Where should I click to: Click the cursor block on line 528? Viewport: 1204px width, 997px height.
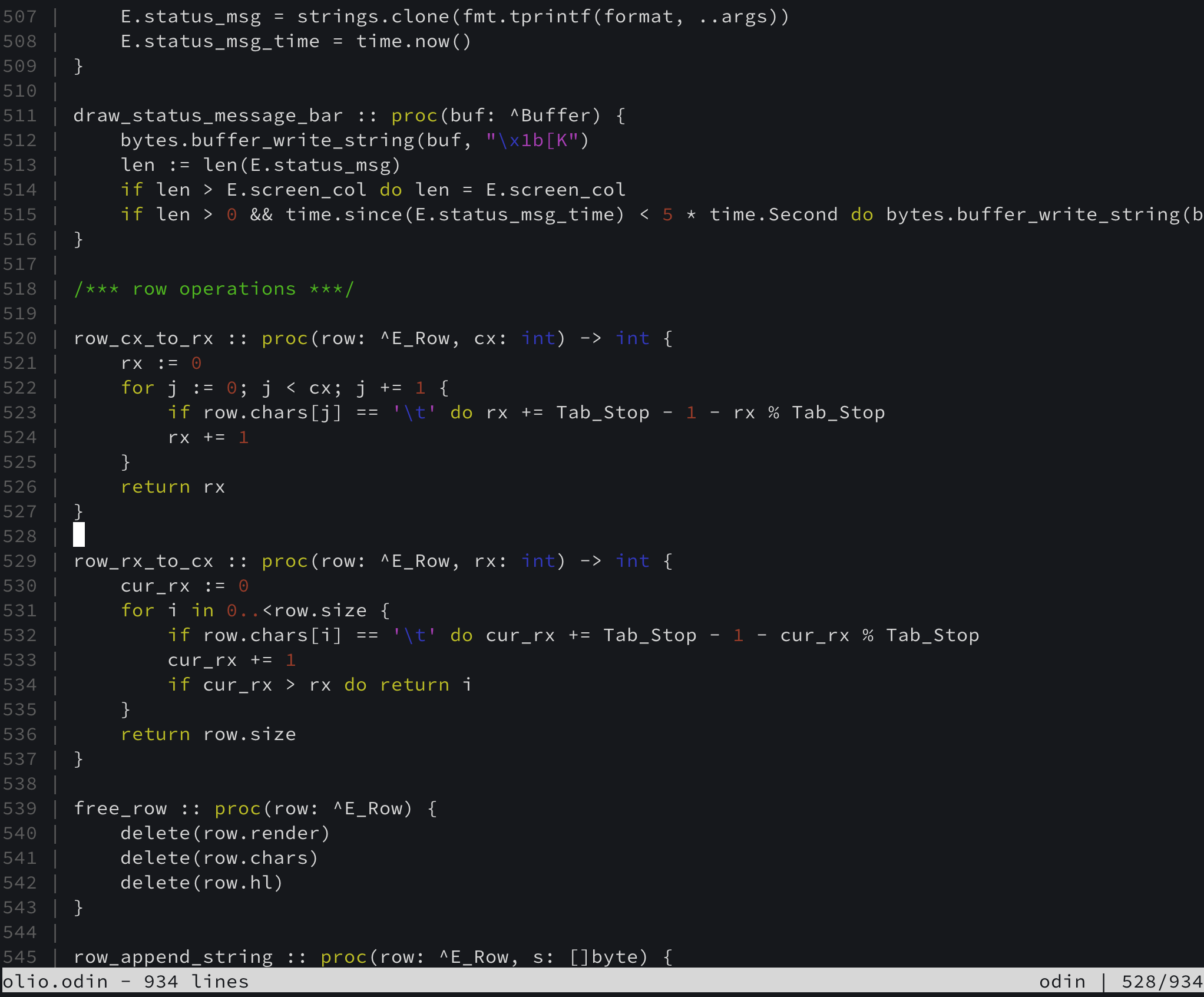(79, 535)
